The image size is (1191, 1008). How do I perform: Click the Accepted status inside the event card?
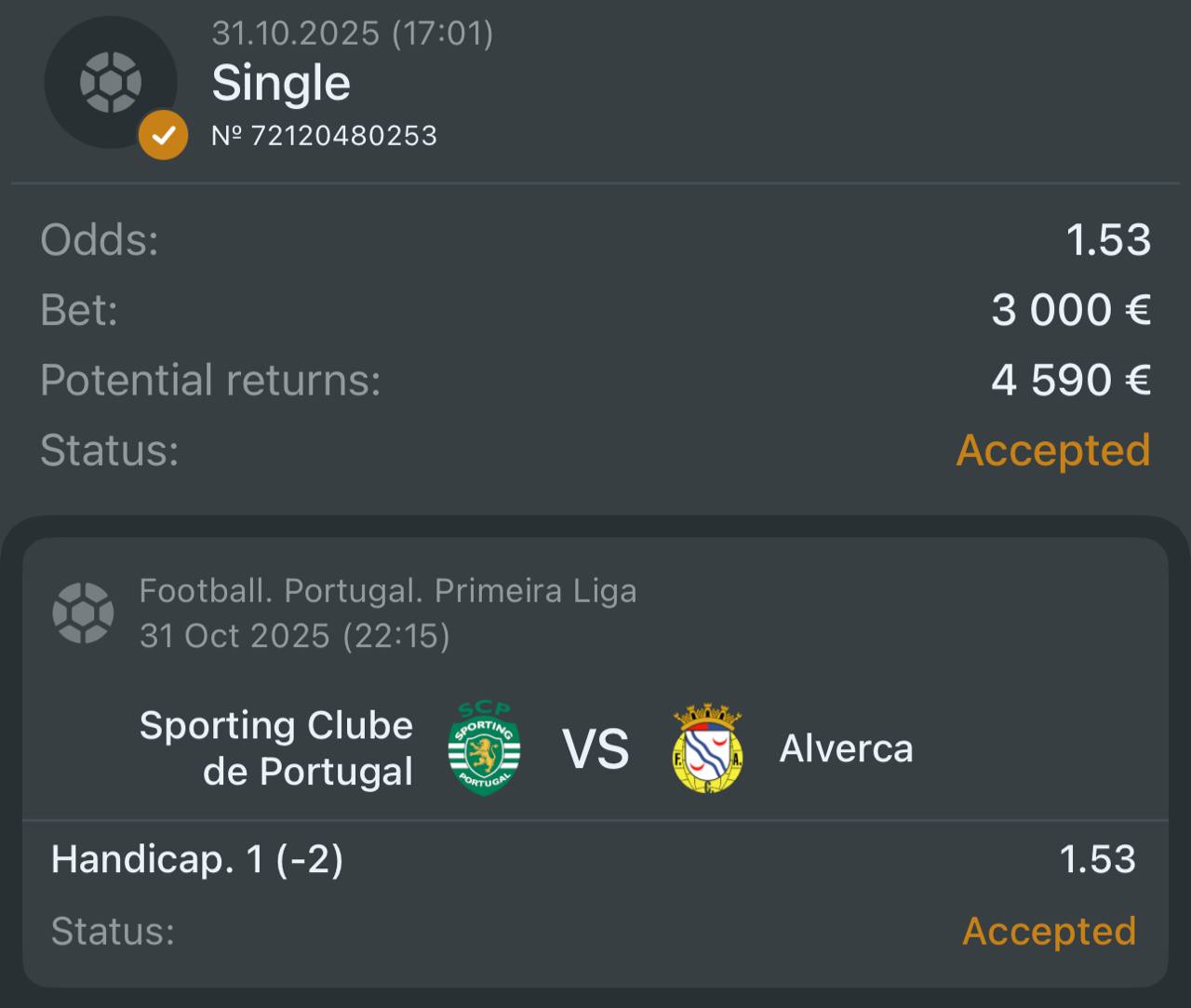click(1049, 931)
